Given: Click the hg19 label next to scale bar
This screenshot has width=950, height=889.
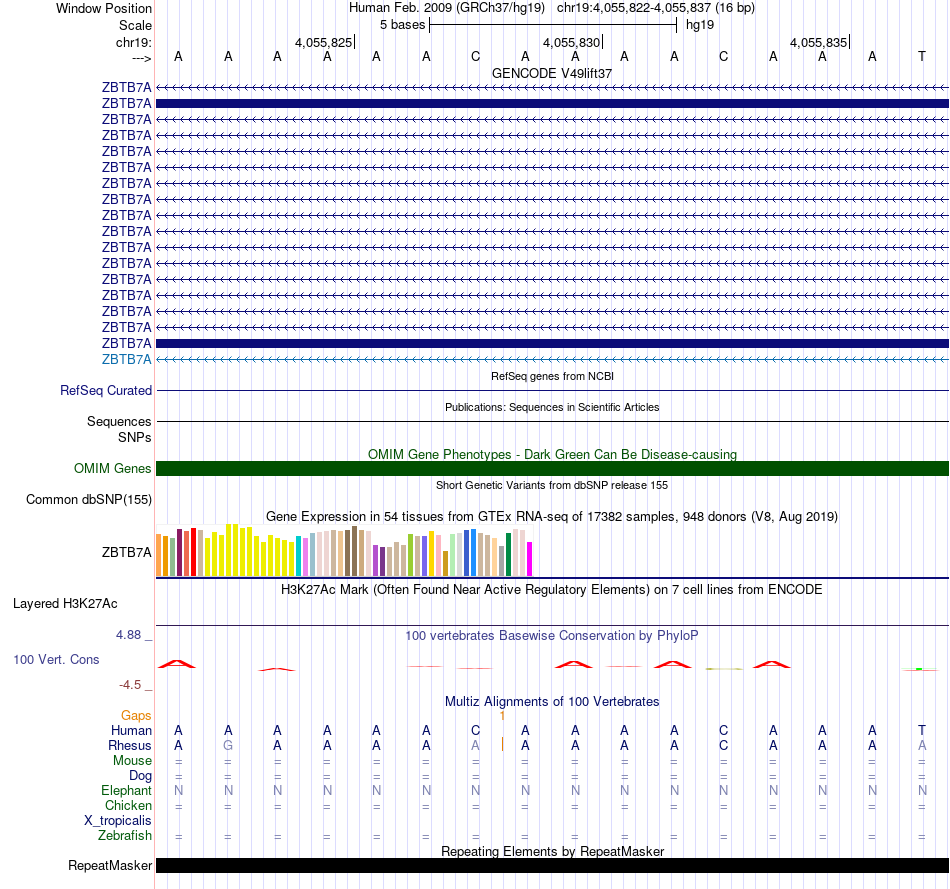Looking at the screenshot, I should pyautogui.click(x=700, y=25).
